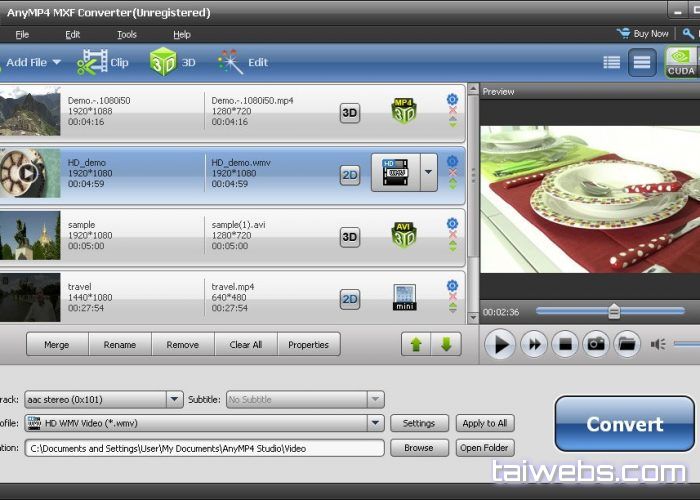Toggle 3D mode for the Demo video

click(x=350, y=112)
